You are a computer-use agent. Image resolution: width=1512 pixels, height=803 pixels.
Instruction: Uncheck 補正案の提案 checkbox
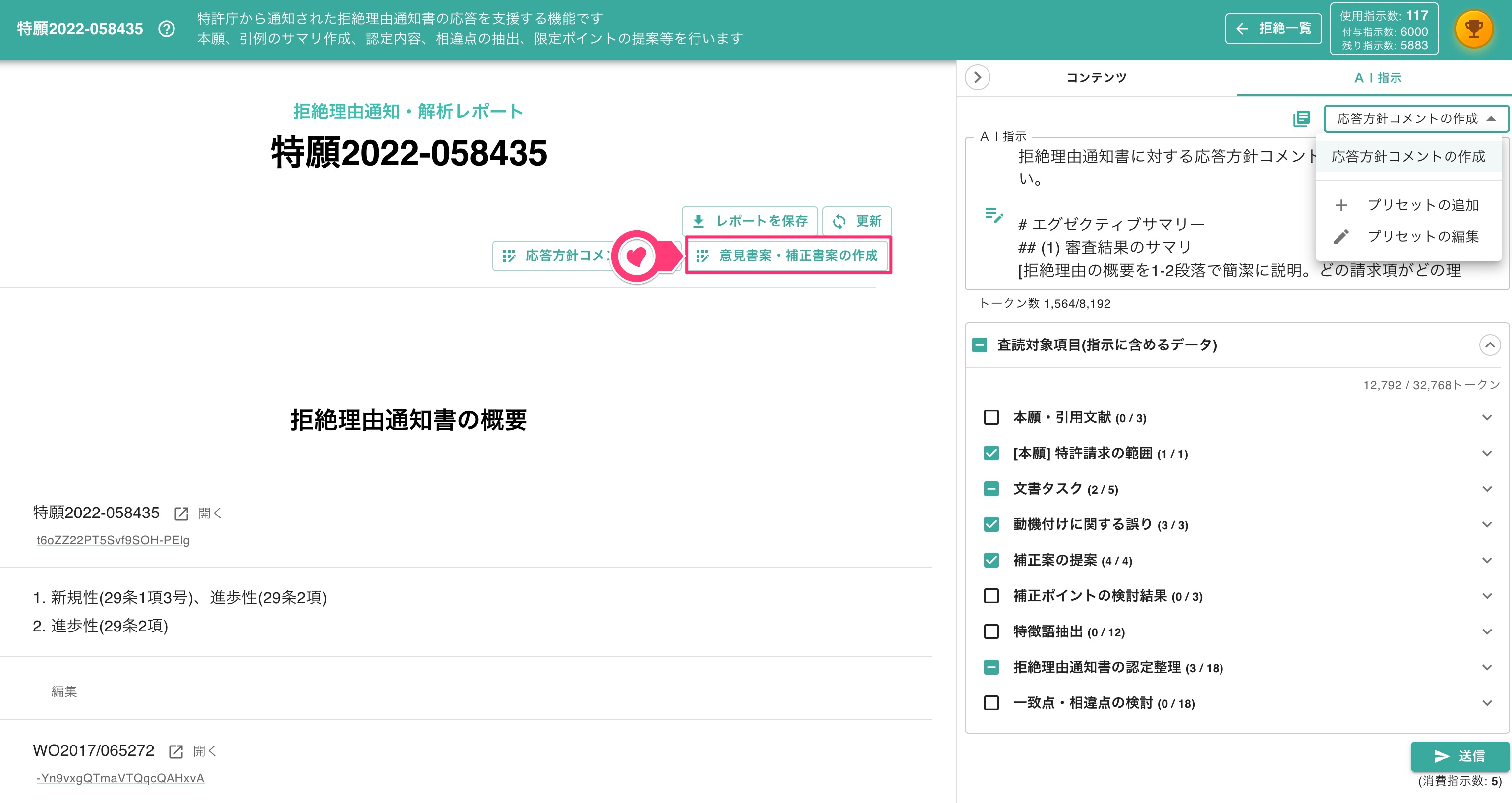click(x=991, y=560)
